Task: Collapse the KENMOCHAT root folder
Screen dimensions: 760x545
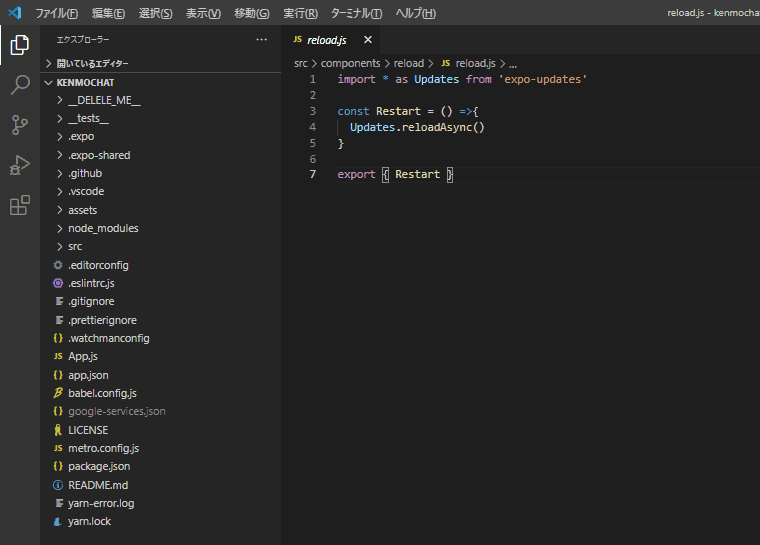Action: (48, 82)
